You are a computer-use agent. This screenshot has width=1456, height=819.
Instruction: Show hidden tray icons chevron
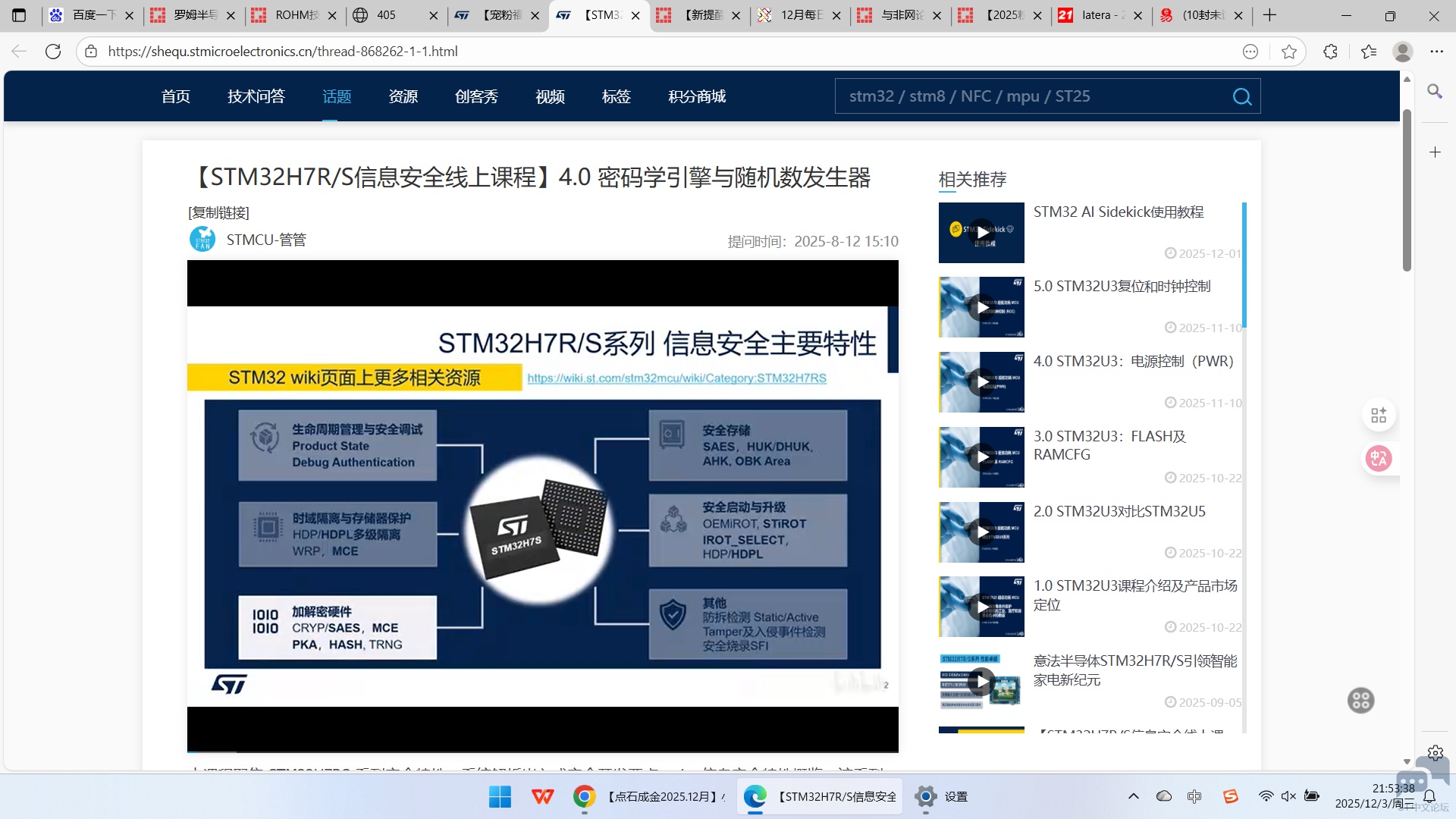1134,796
